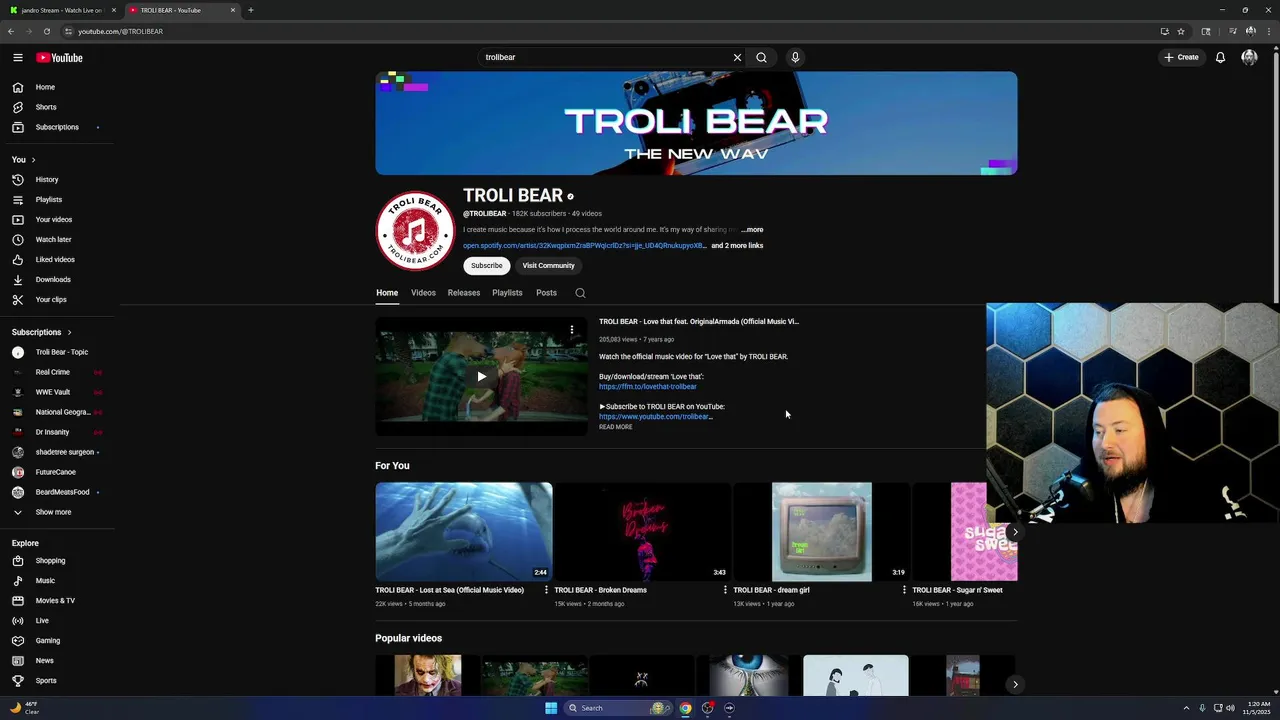This screenshot has width=1280, height=720.
Task: Switch to the Playlists tab
Action: point(507,293)
